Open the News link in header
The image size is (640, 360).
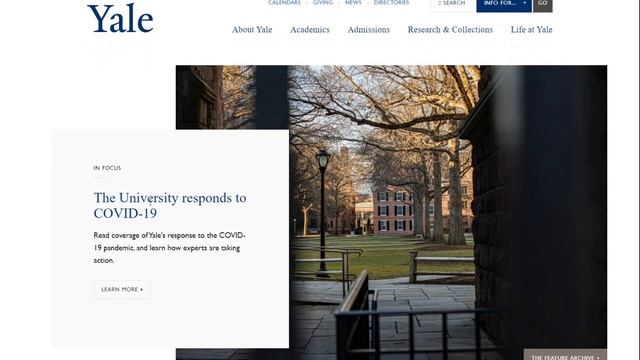click(x=353, y=2)
